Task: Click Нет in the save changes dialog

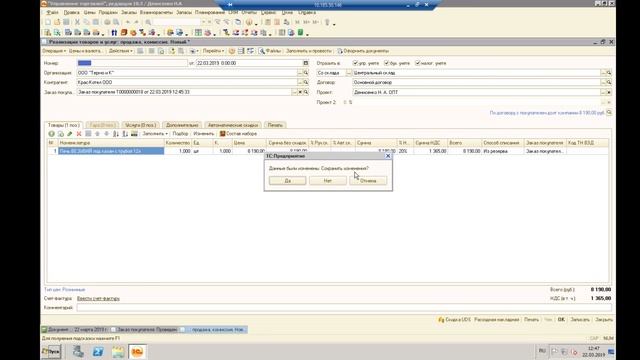Action: [x=328, y=180]
